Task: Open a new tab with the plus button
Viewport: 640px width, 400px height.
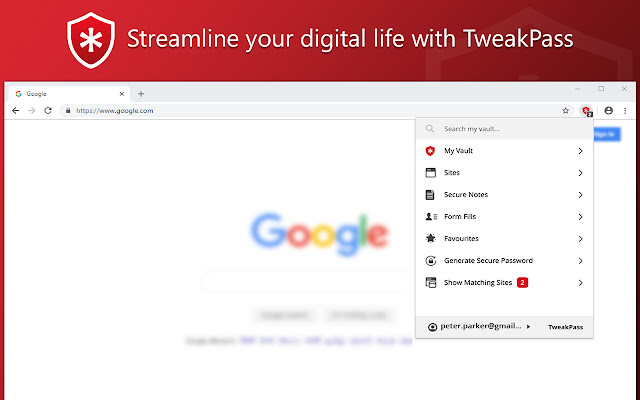Action: click(x=141, y=94)
